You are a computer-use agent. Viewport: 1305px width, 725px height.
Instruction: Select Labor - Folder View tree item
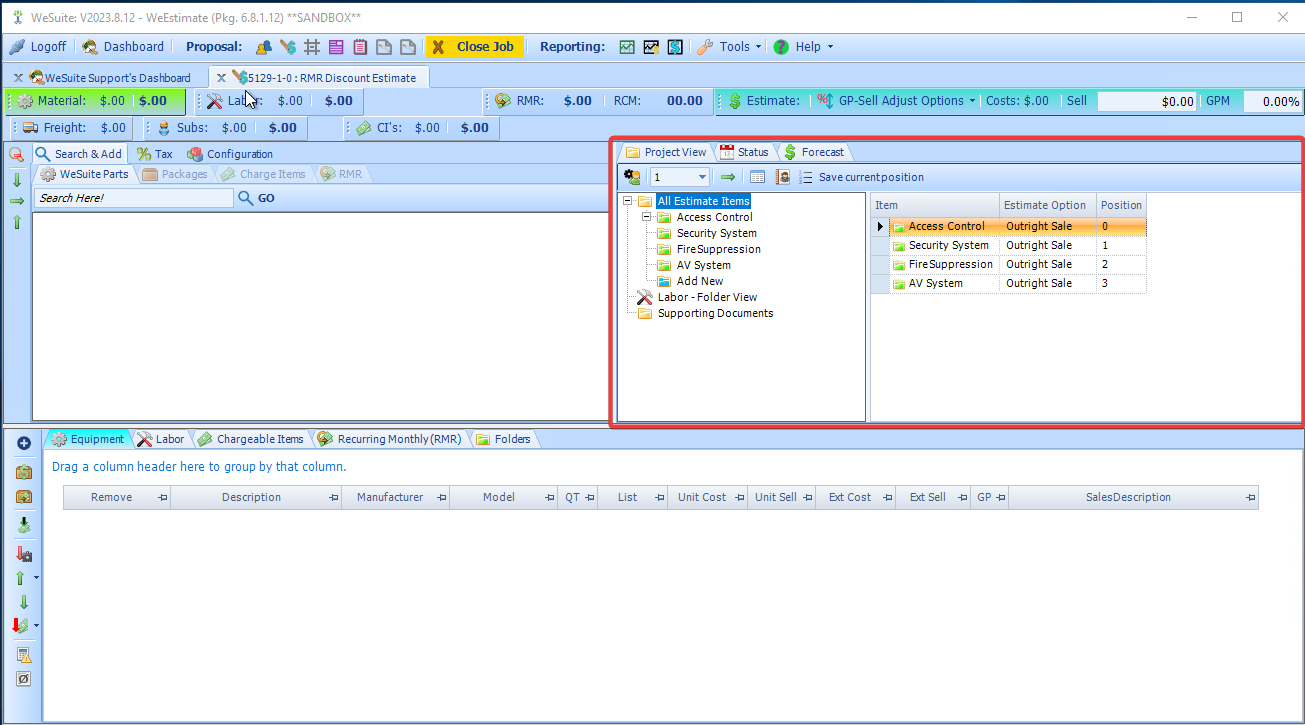click(x=707, y=297)
